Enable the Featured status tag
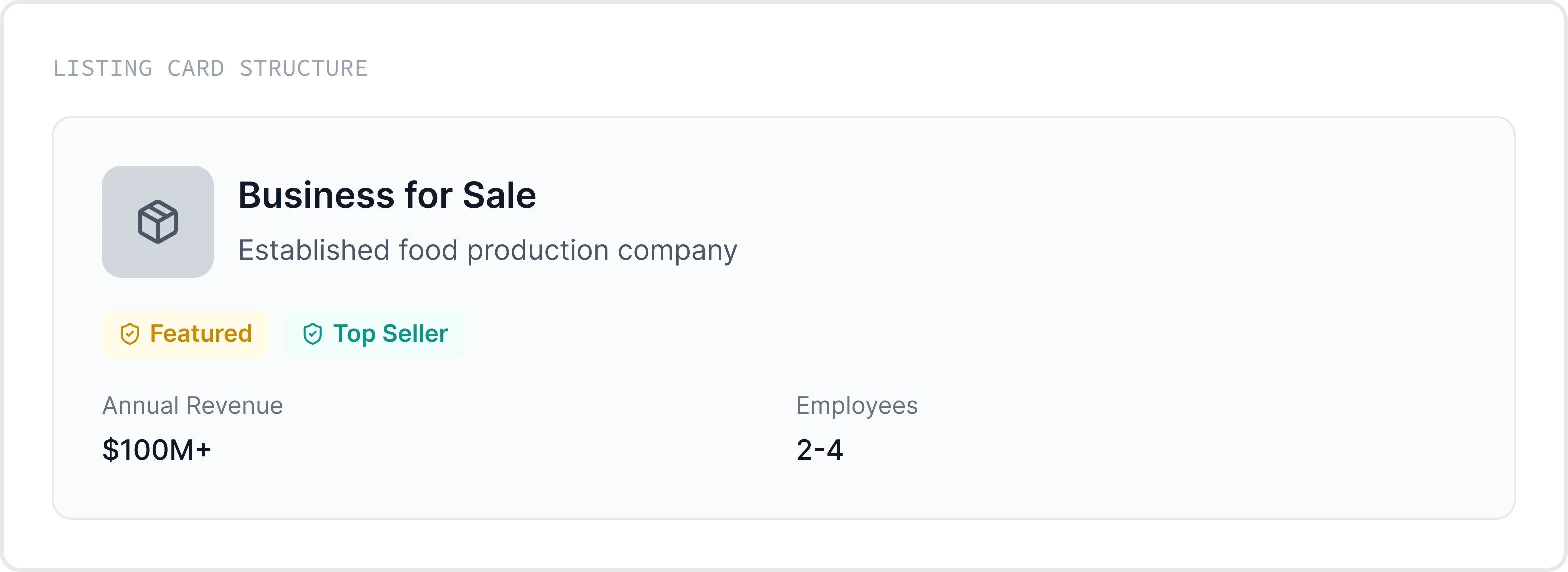Viewport: 1568px width, 572px height. [185, 333]
